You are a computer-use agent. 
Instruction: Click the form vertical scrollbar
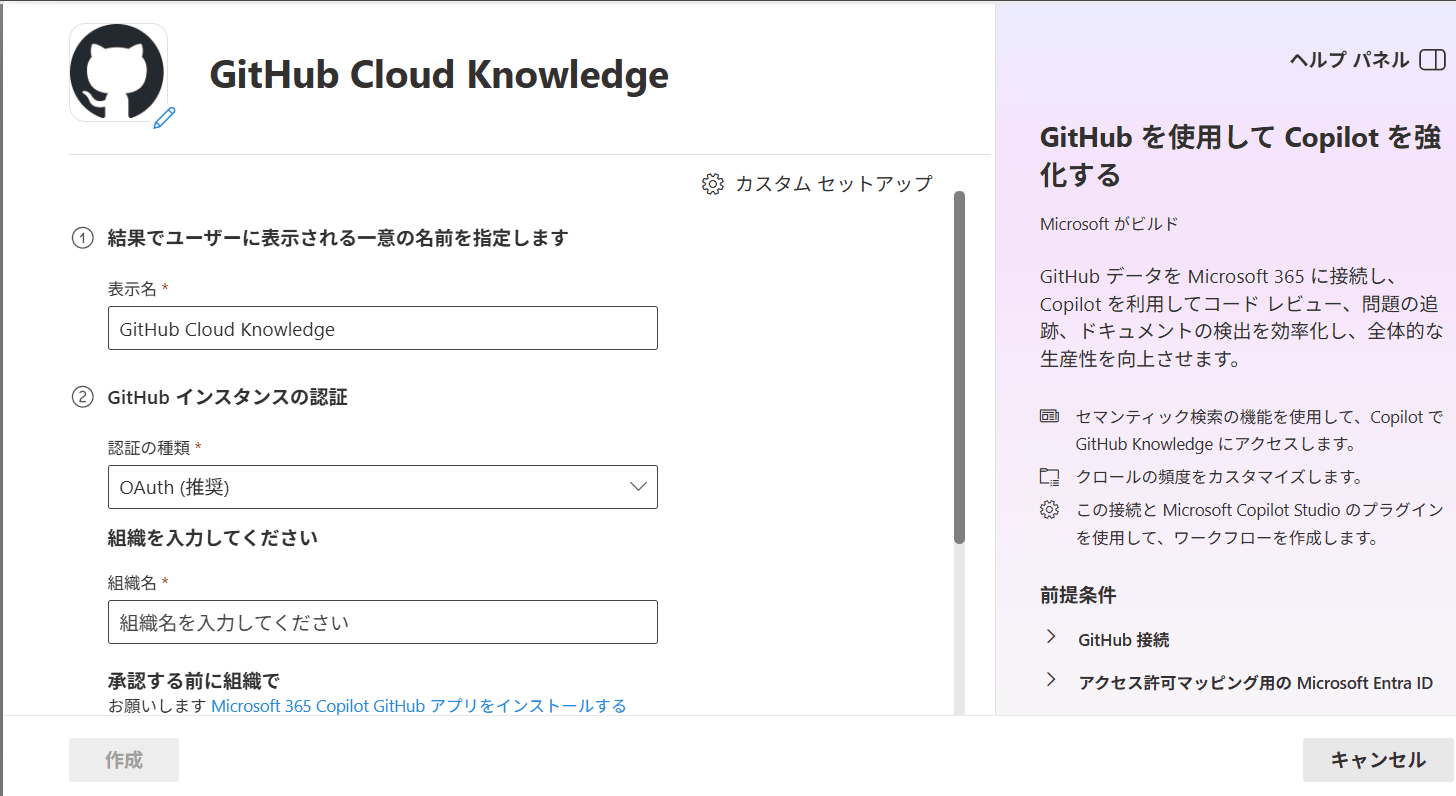point(960,368)
